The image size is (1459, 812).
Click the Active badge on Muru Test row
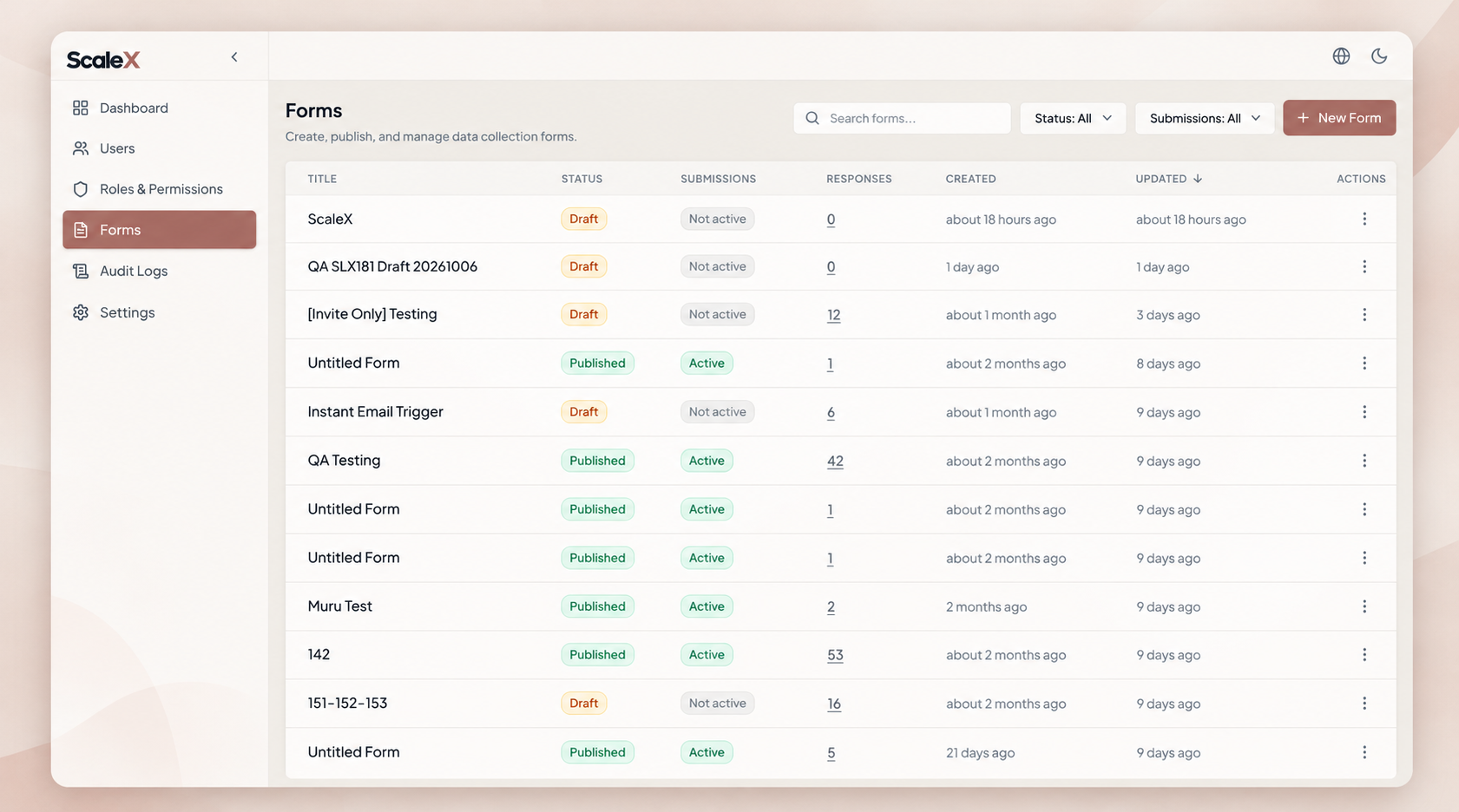pyautogui.click(x=706, y=606)
